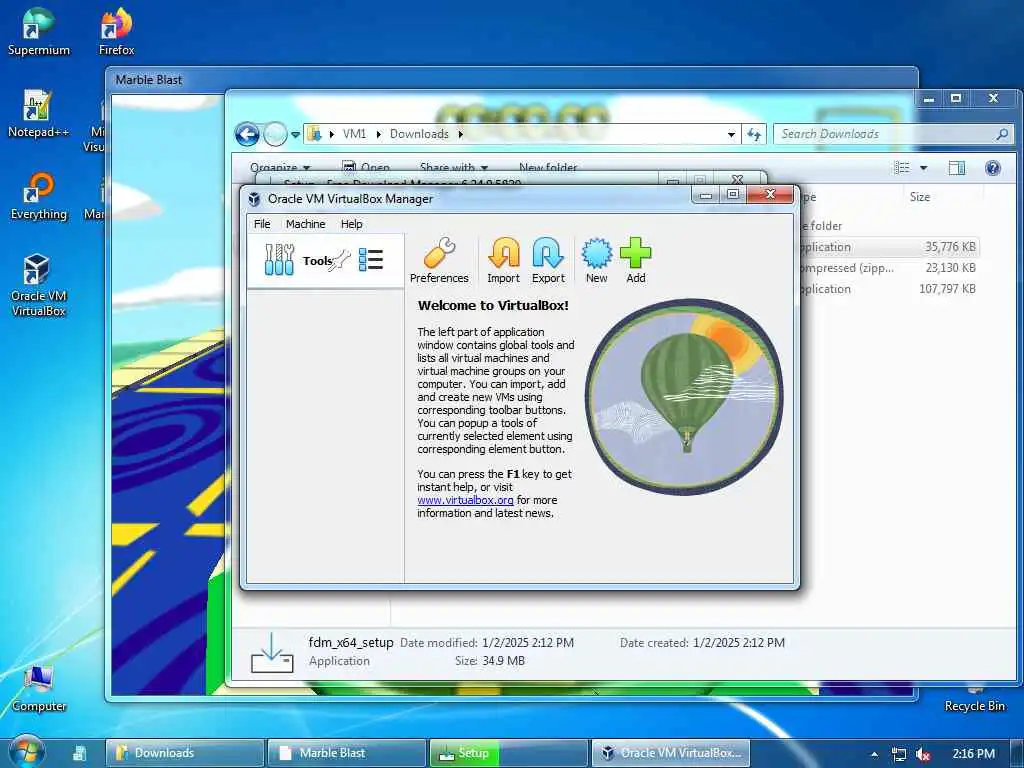Click the Back arrow in Explorer
Screen dimensions: 1024x768
[x=247, y=135]
